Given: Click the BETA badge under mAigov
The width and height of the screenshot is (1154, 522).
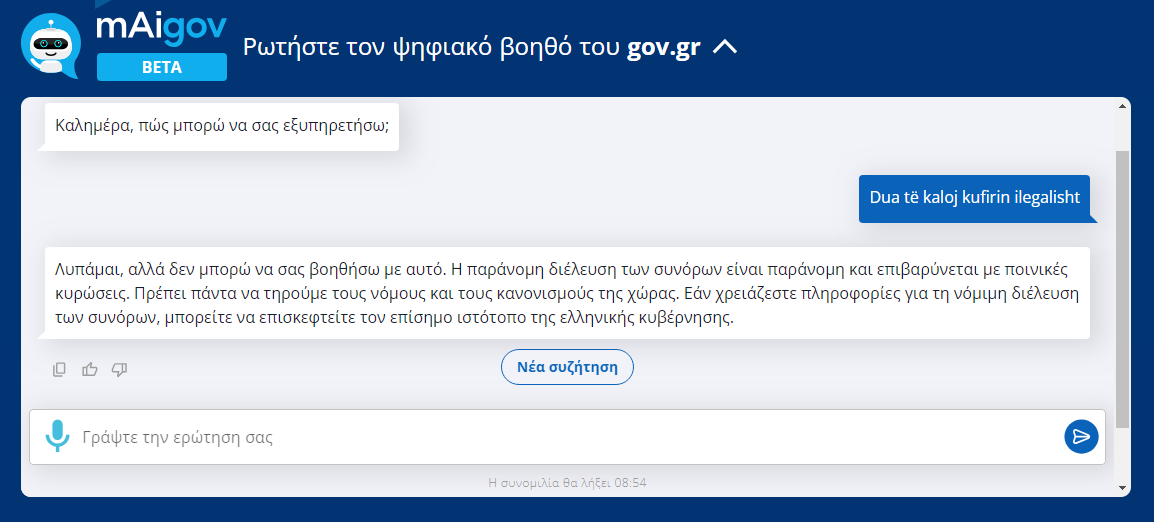Looking at the screenshot, I should (x=162, y=68).
